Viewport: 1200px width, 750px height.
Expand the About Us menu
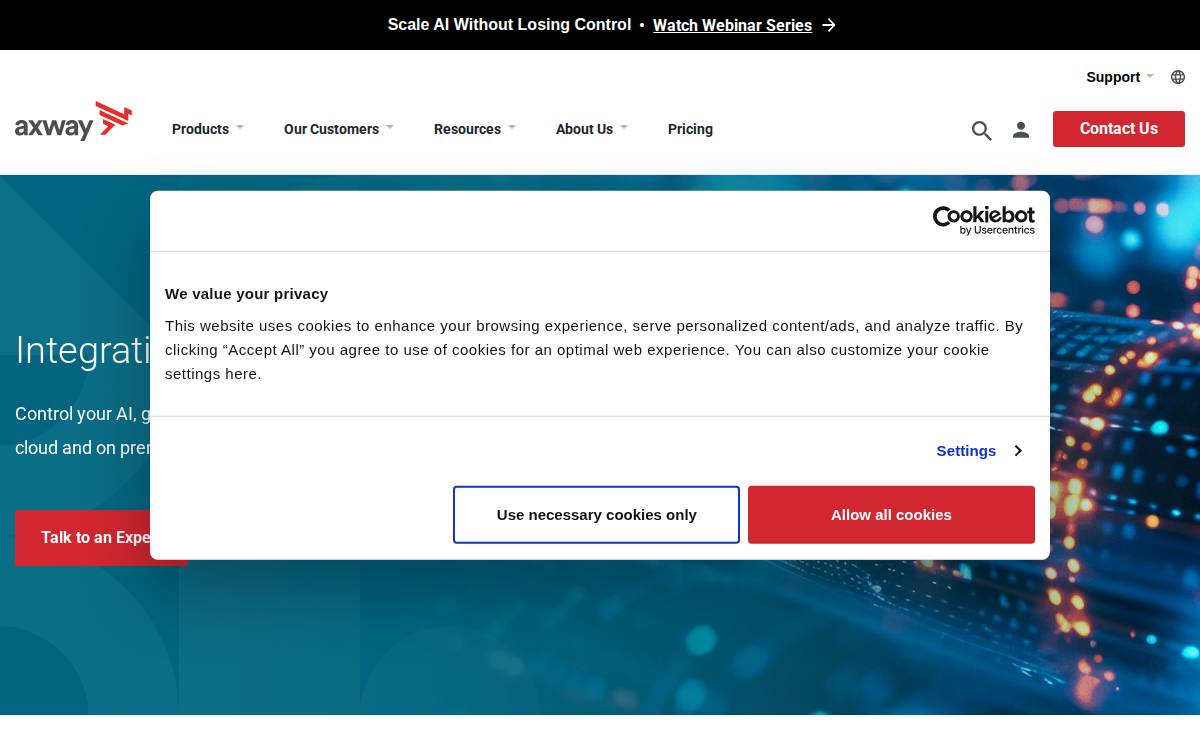point(592,129)
